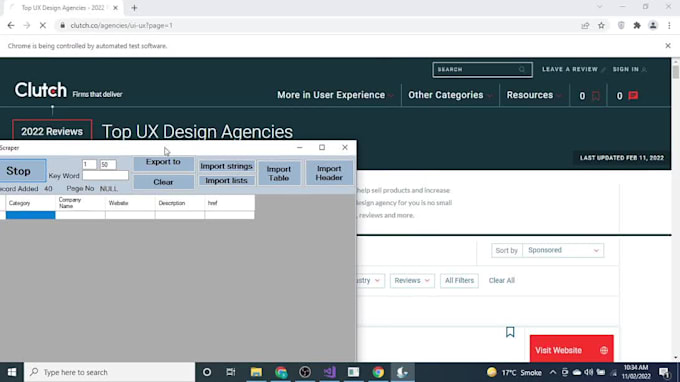Viewport: 680px width, 382px height.
Task: Select the end page field showing 50
Action: (x=108, y=165)
